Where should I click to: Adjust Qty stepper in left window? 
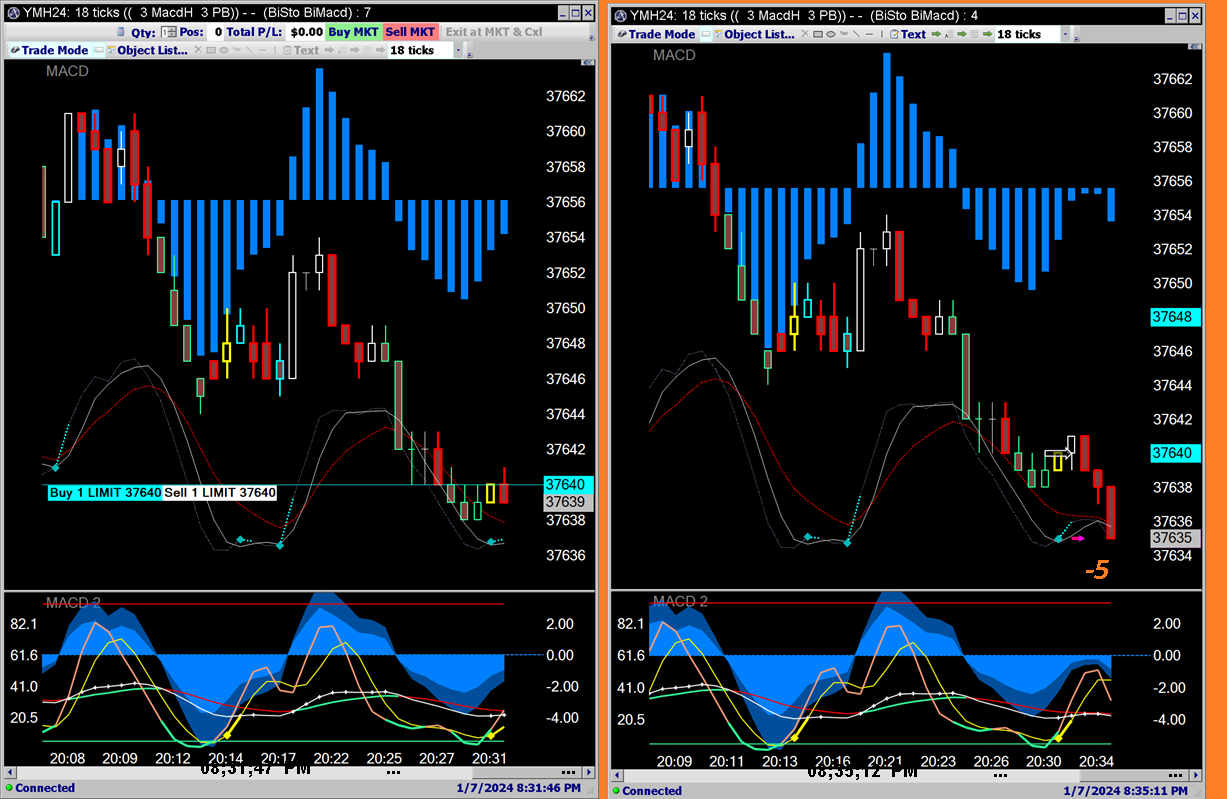click(x=173, y=31)
